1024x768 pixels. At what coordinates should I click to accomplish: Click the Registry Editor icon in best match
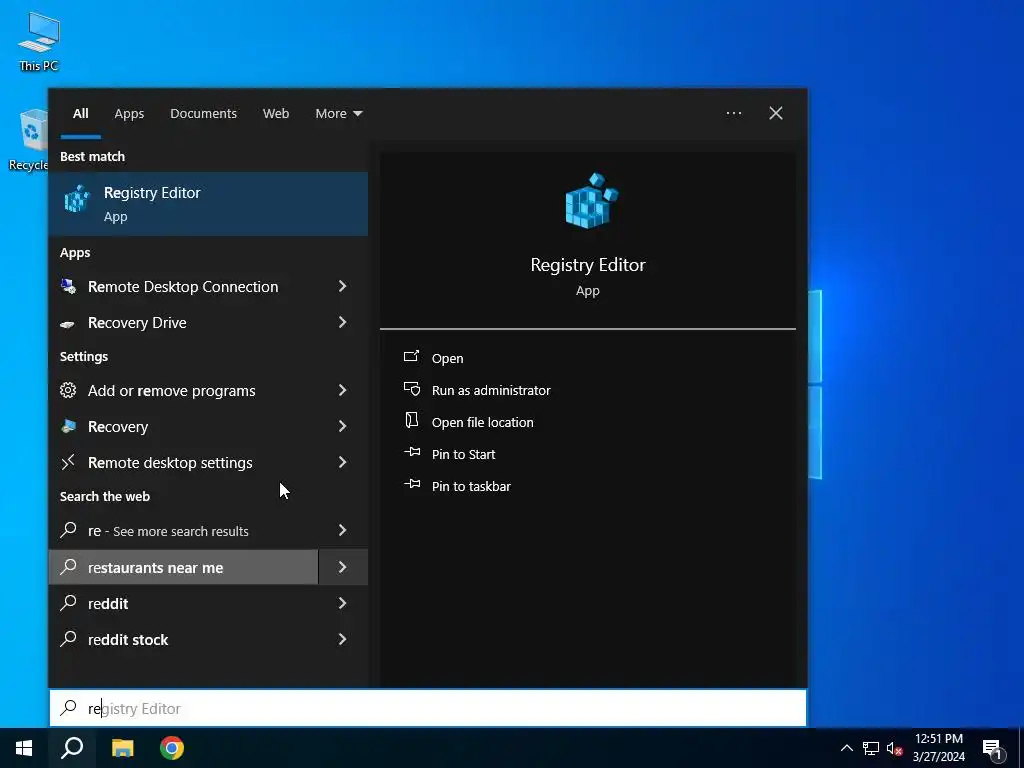pyautogui.click(x=77, y=199)
